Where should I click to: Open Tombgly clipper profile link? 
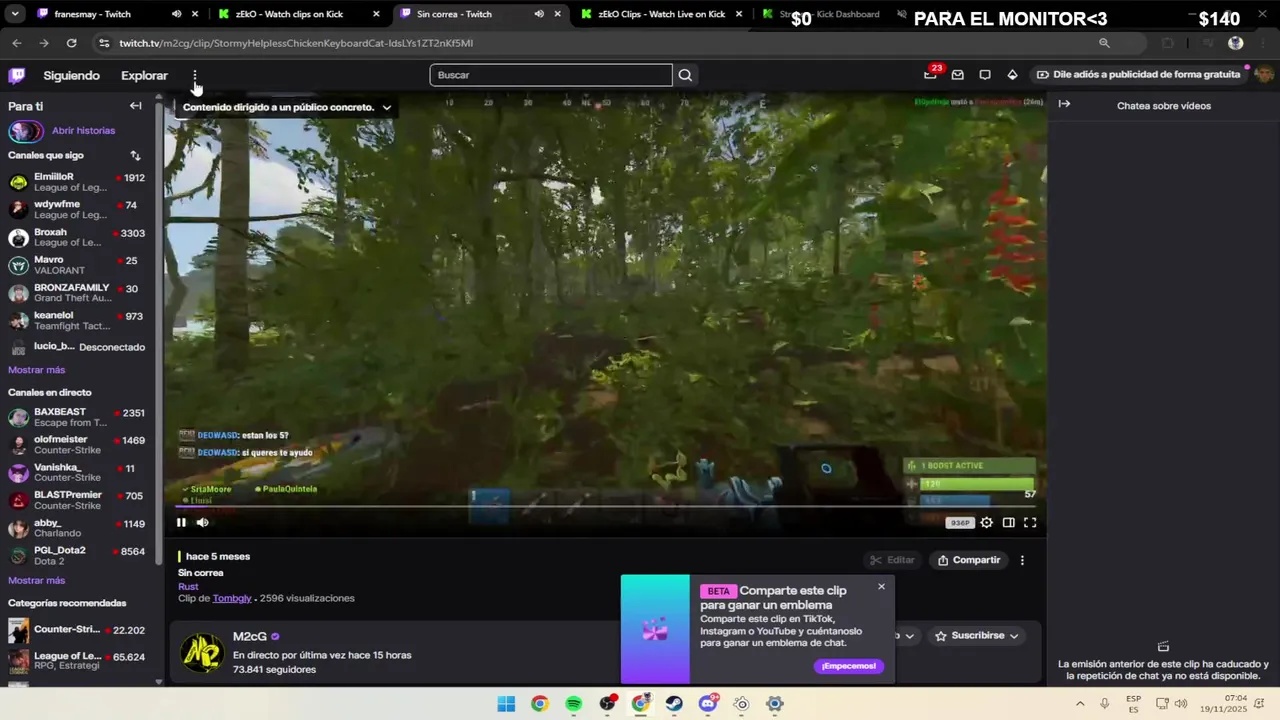coord(232,598)
